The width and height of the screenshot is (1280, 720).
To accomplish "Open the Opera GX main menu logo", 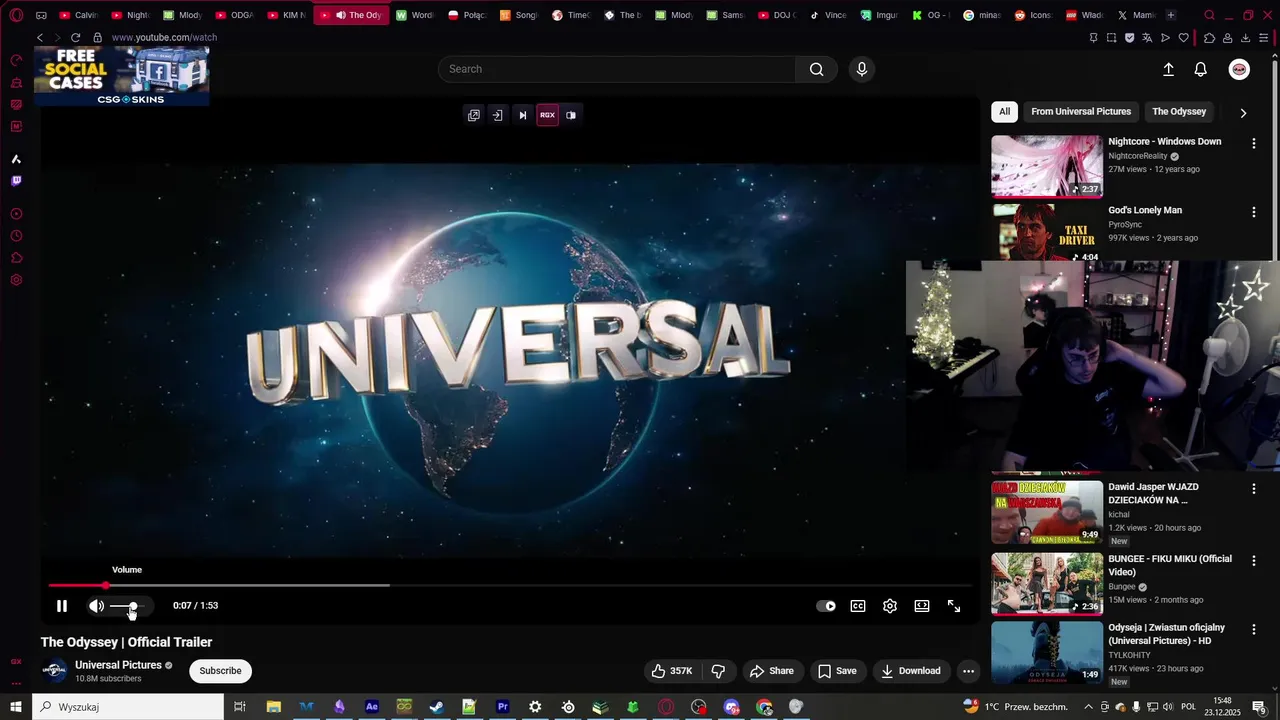I will click(16, 15).
